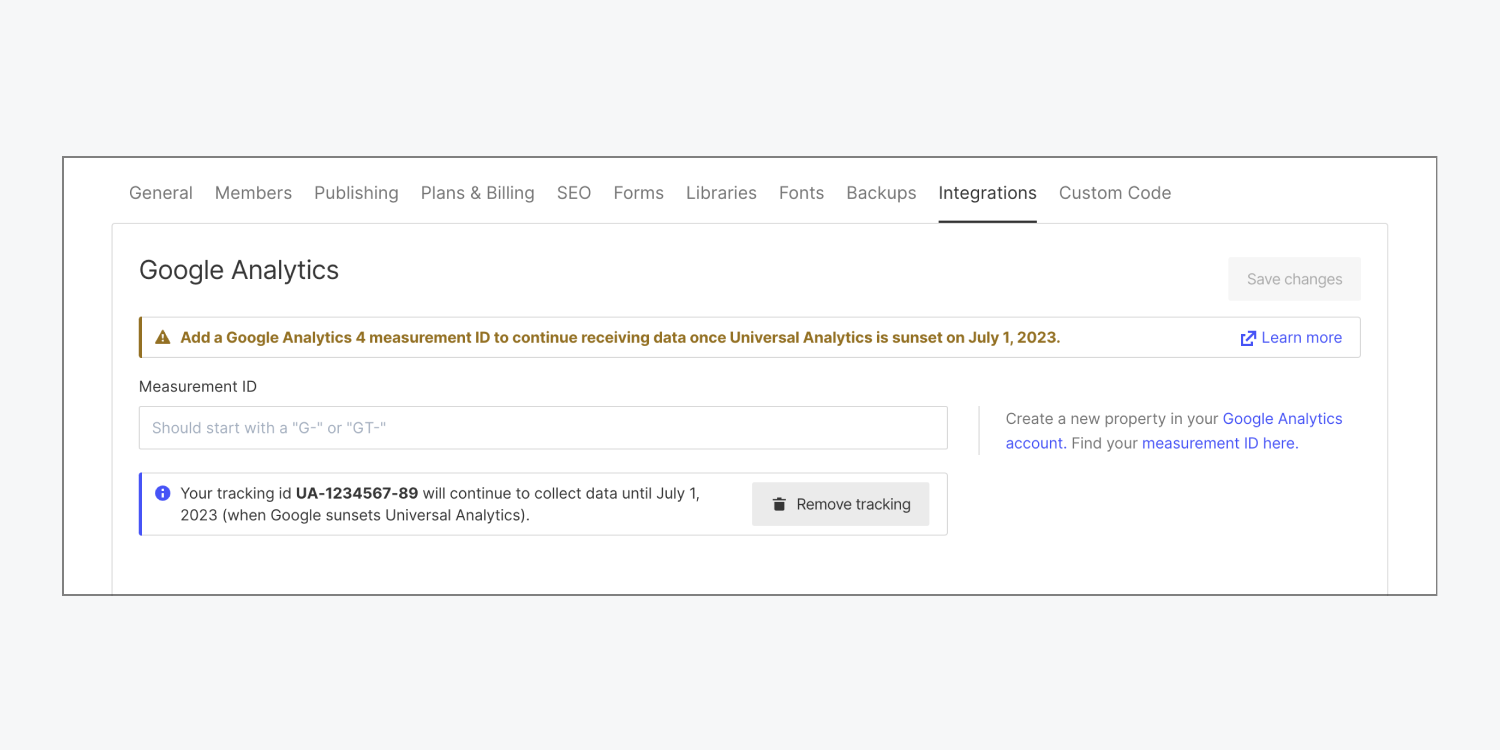1501x751 pixels.
Task: Click the Remove tracking button
Action: click(x=840, y=504)
